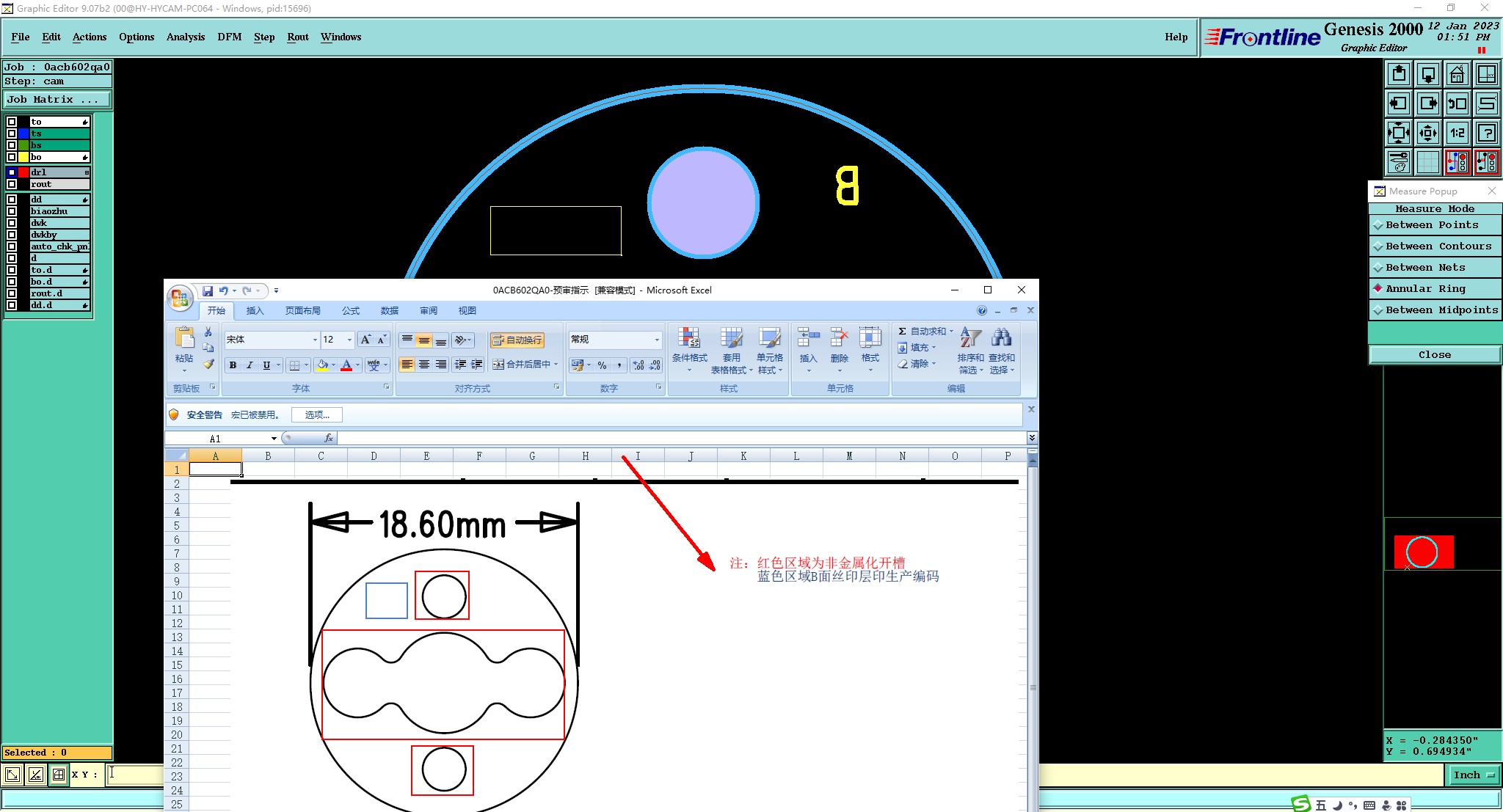This screenshot has height=812, width=1503.
Task: Expand the number format combo box
Action: pos(657,340)
